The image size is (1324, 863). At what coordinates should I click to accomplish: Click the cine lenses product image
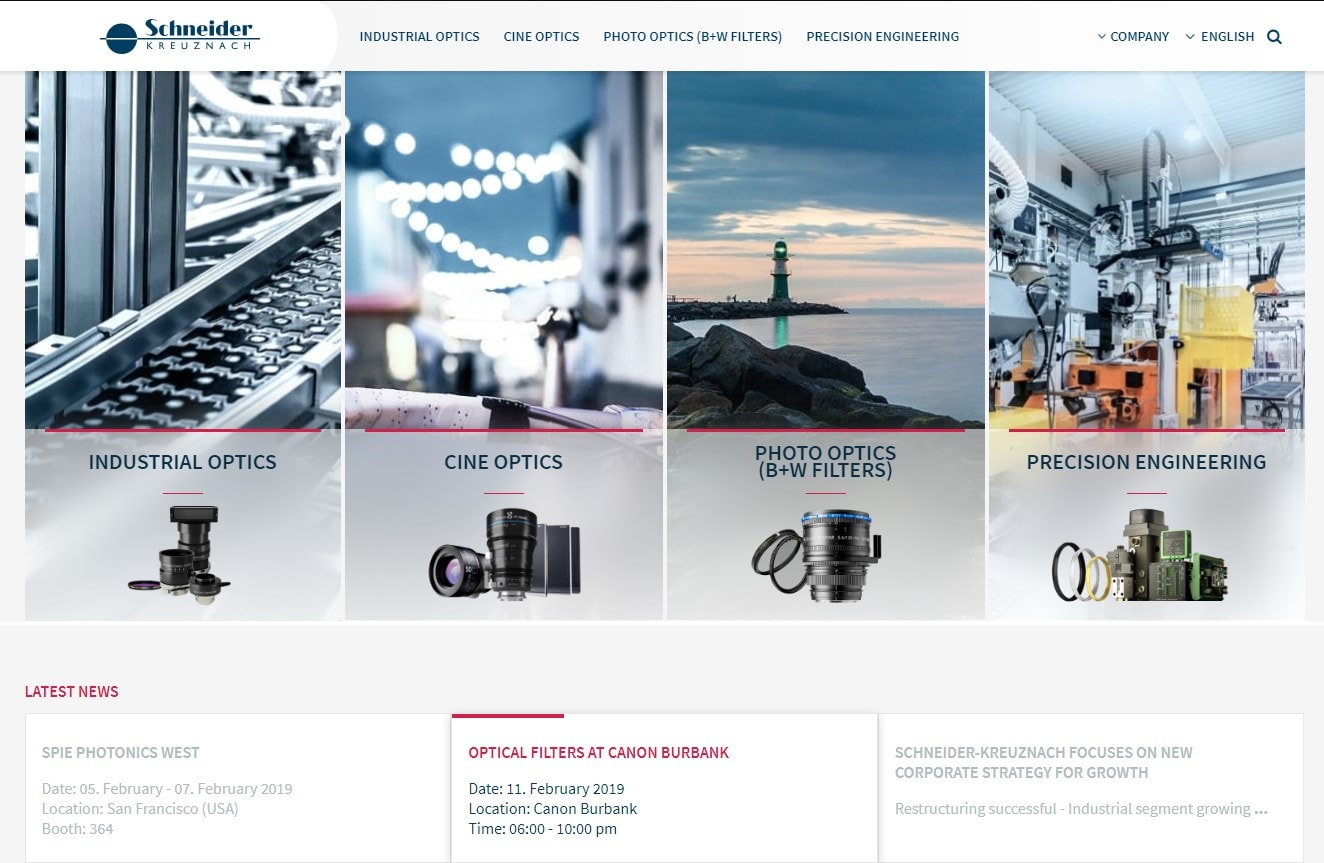click(x=504, y=554)
